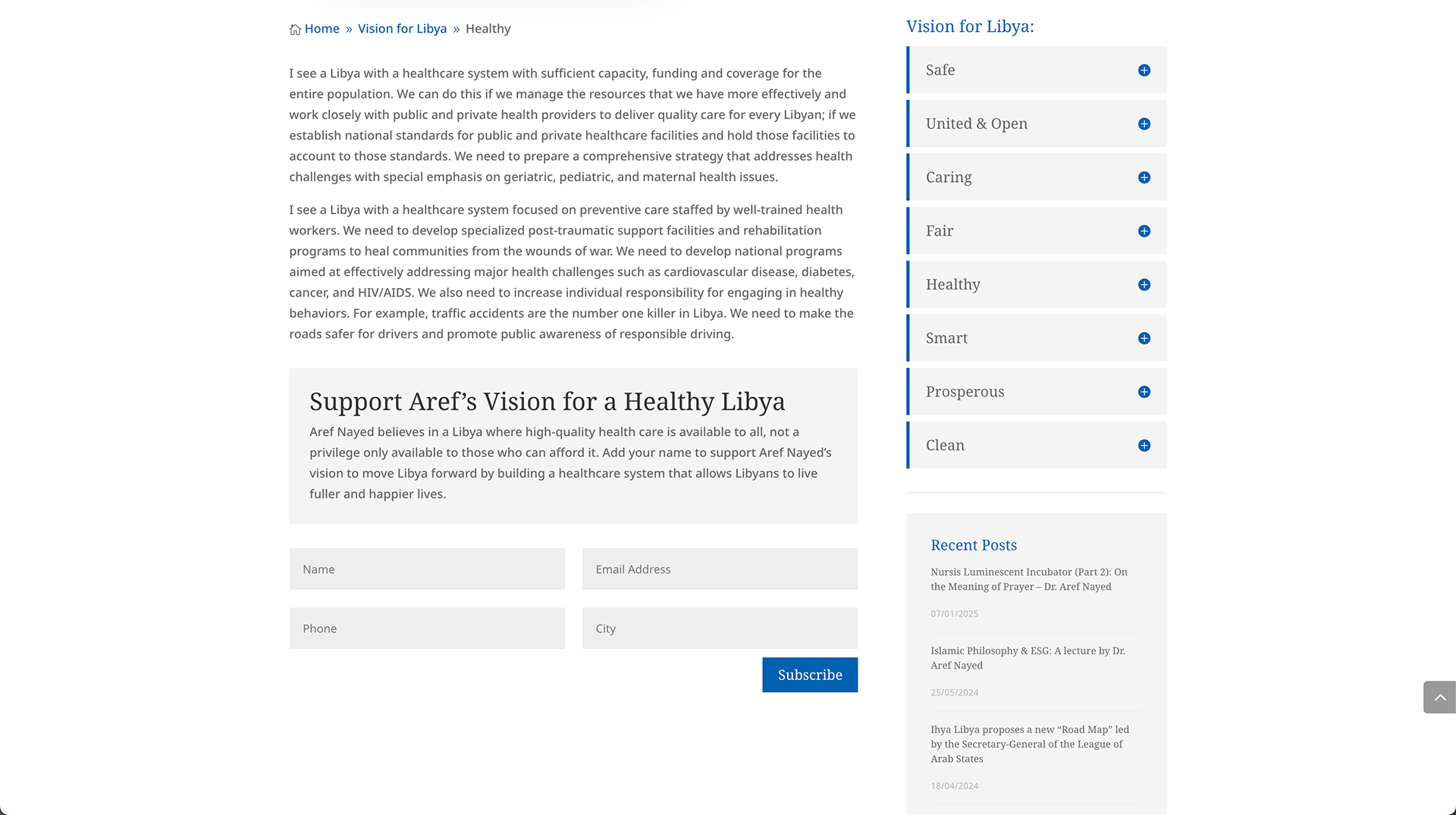Go to Home breadcrumb link
1456x815 pixels.
(322, 29)
